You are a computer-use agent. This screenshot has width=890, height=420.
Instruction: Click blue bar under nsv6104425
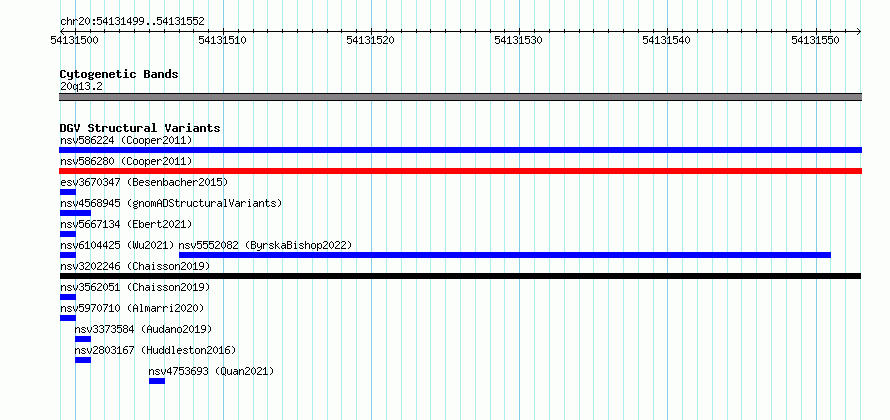click(x=68, y=255)
